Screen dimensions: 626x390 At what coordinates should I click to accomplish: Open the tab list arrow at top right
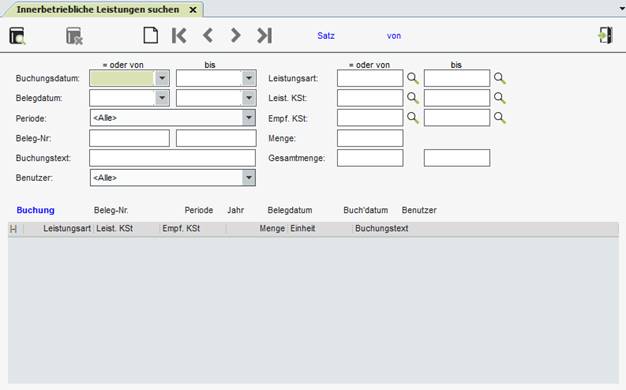pos(622,9)
